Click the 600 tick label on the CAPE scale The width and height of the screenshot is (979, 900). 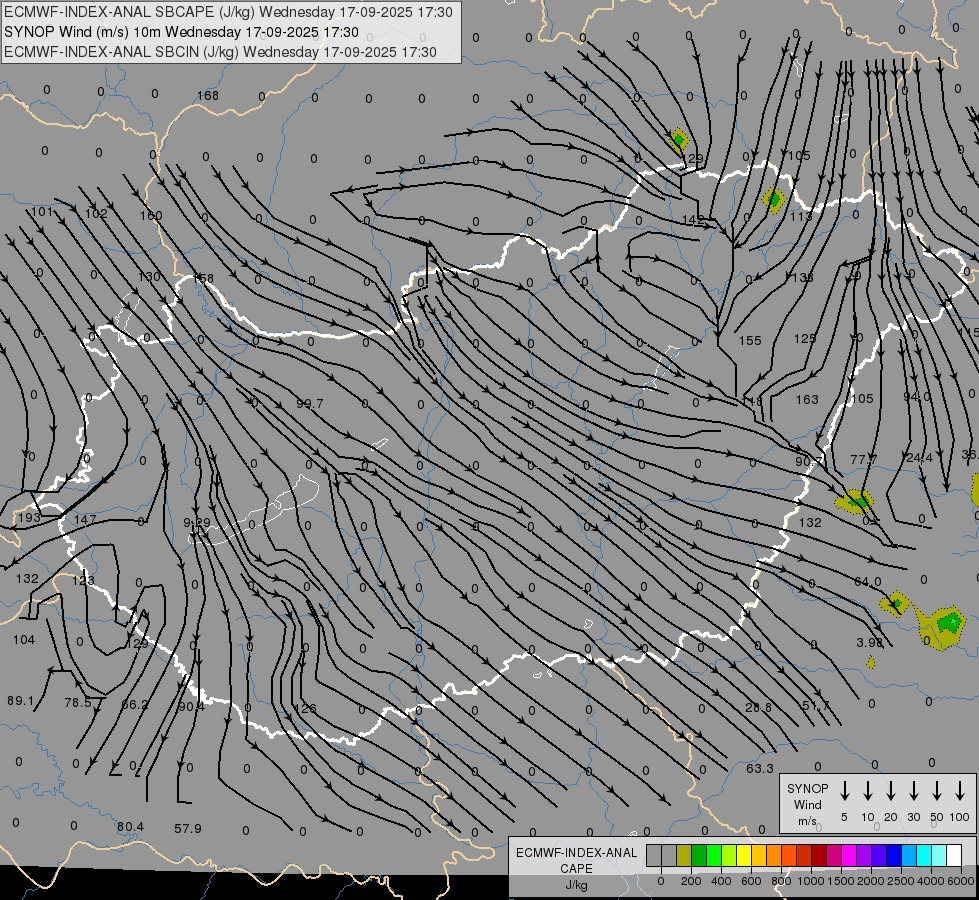(x=751, y=881)
